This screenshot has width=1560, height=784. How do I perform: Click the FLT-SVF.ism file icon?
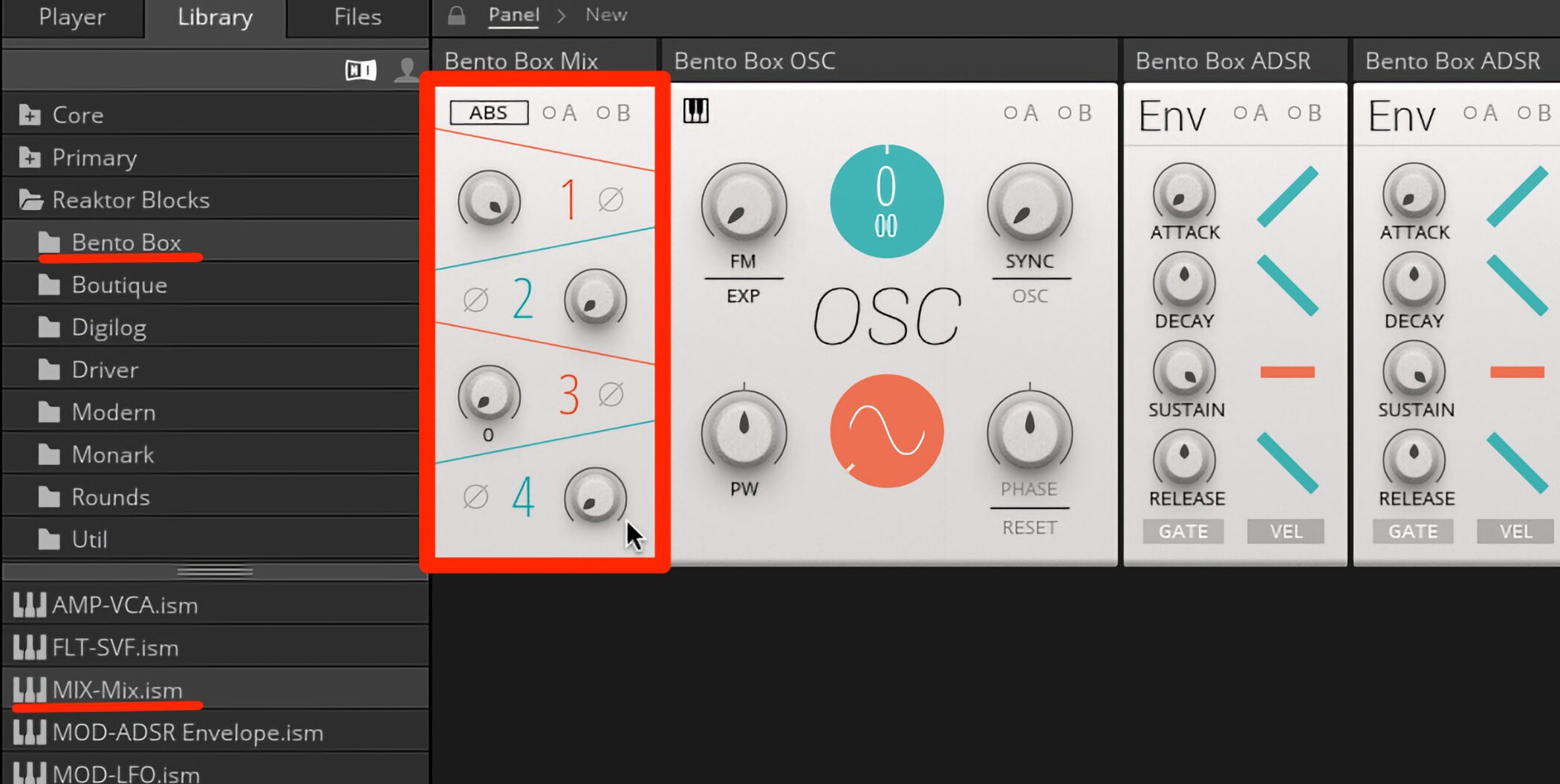(30, 647)
